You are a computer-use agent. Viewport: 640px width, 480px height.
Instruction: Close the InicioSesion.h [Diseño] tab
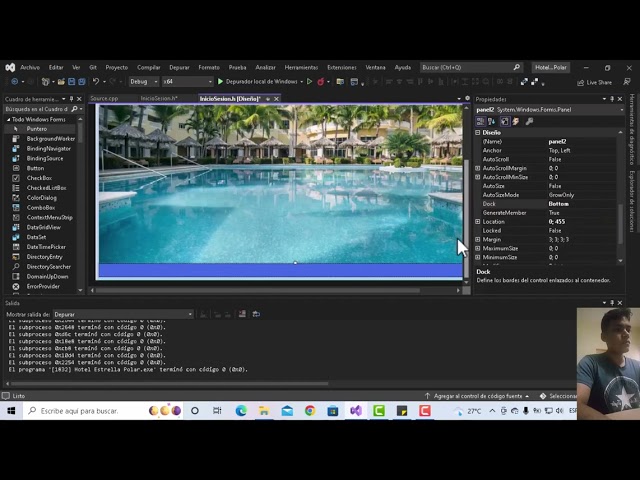[276, 99]
